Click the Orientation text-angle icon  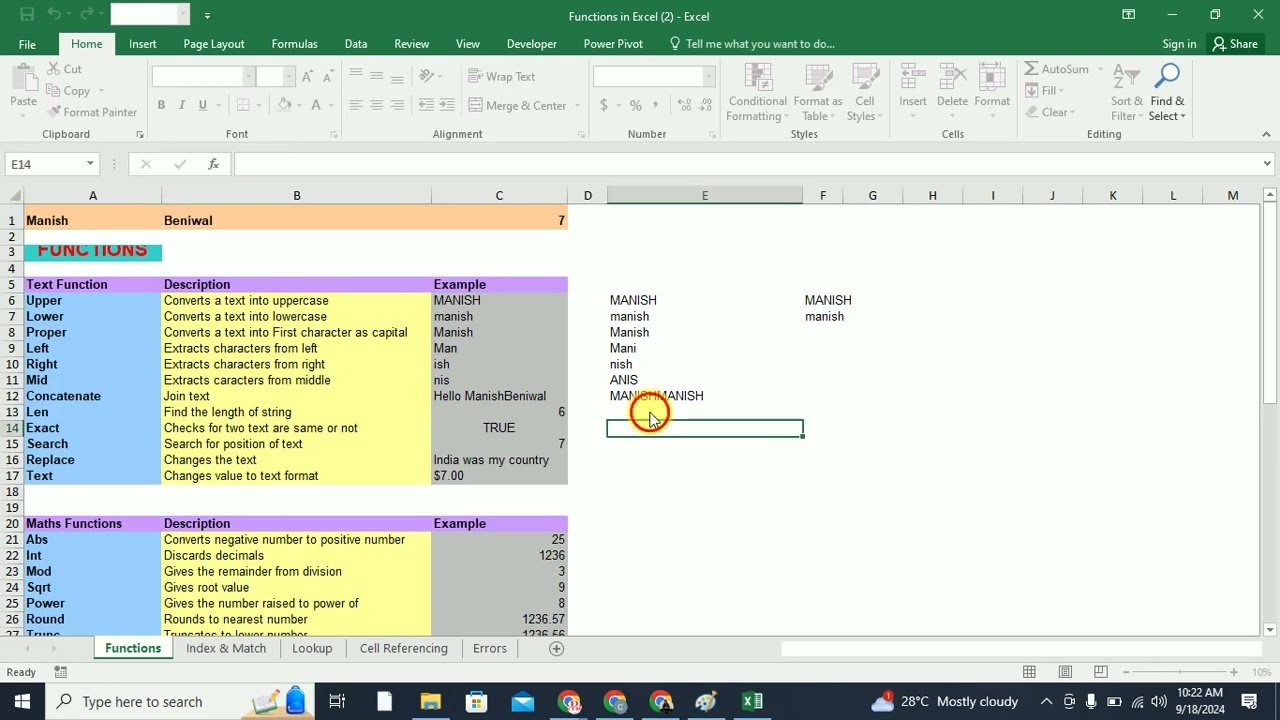(x=427, y=77)
